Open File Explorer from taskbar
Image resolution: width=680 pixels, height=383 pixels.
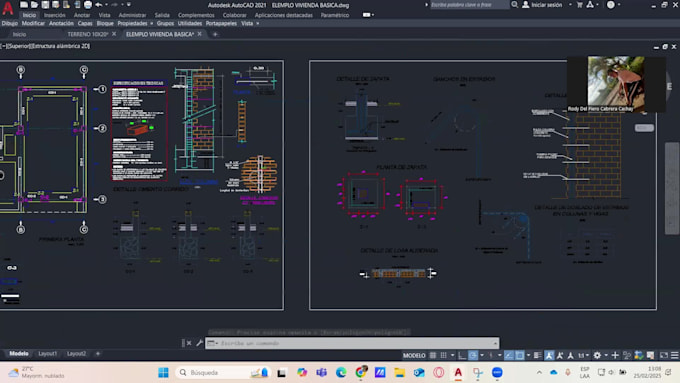tap(399, 373)
